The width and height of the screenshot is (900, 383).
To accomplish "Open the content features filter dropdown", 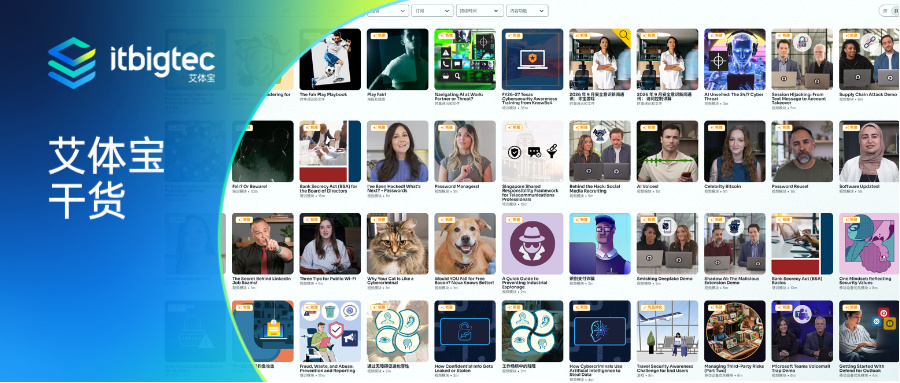I will (x=527, y=10).
